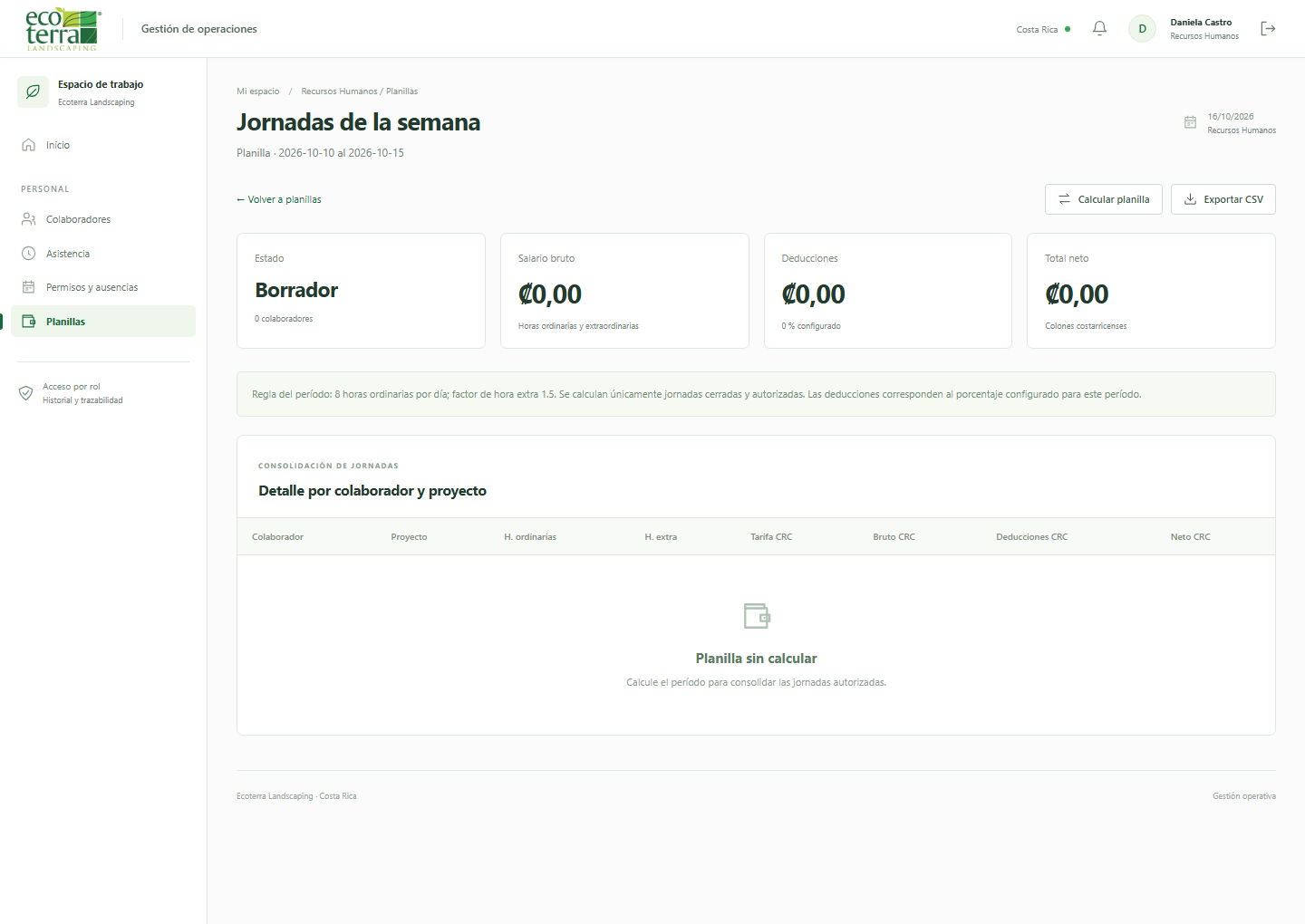
Task: Click the Calcular planilla button
Action: [x=1104, y=199]
